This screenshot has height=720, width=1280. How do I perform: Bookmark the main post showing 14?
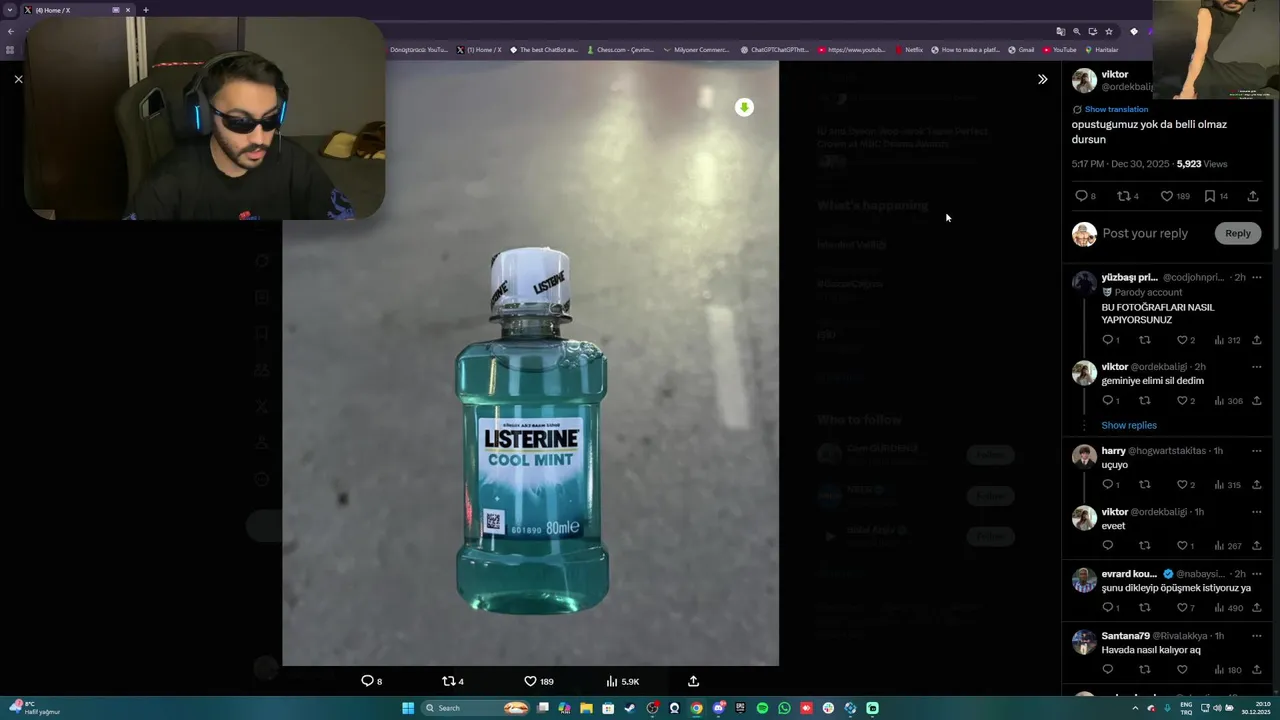(x=1216, y=196)
